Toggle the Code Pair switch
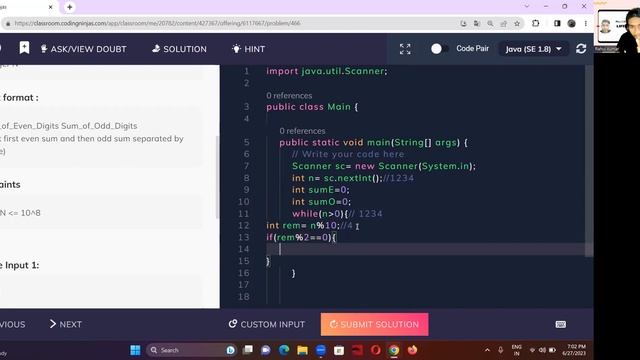 [439, 49]
